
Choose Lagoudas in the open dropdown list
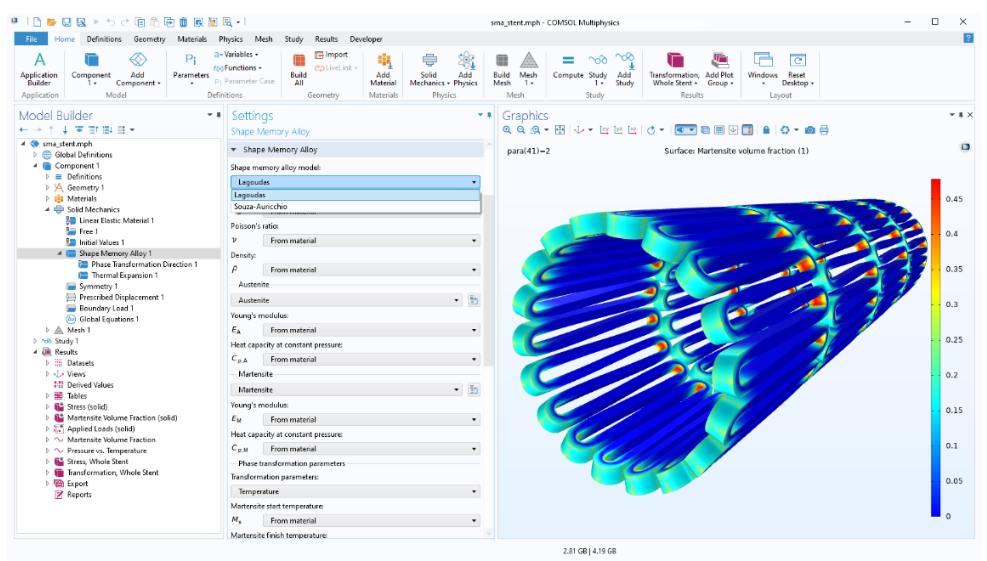[356, 195]
